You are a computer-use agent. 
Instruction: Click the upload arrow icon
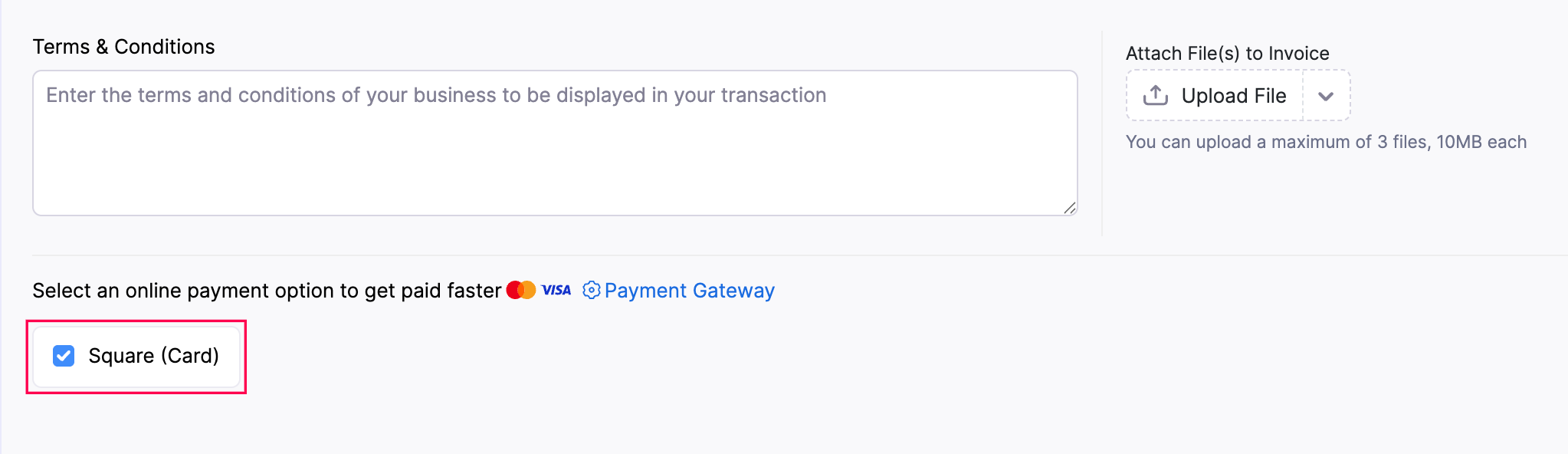coord(1155,95)
